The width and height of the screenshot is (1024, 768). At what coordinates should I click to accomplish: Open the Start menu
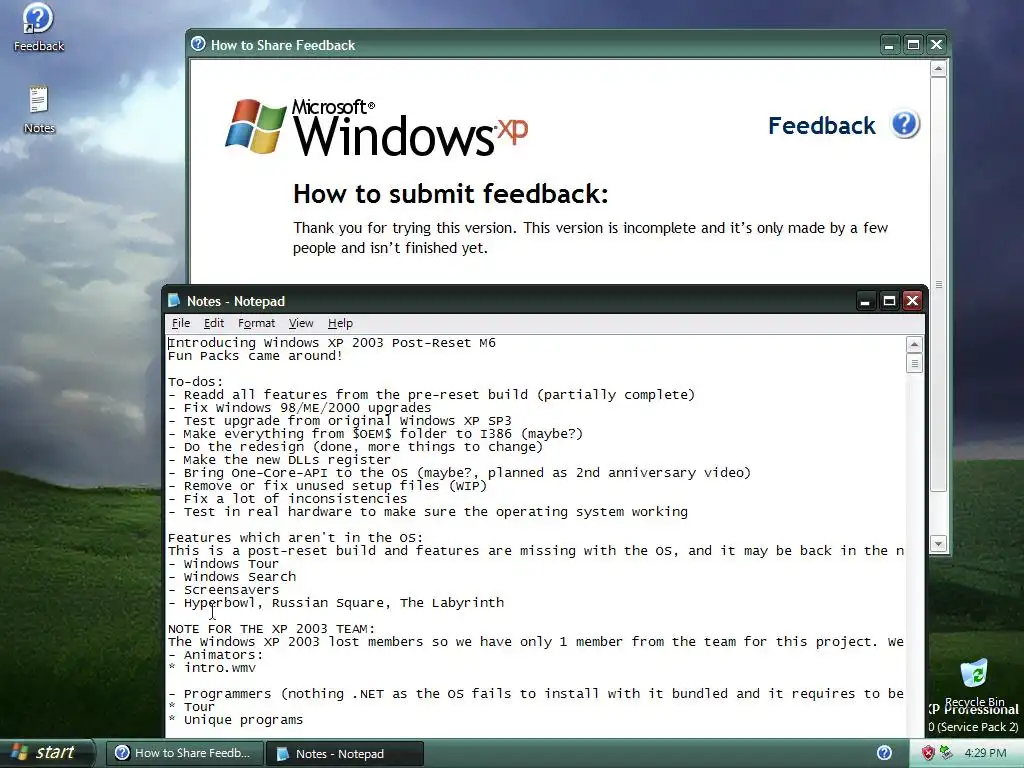pos(47,753)
